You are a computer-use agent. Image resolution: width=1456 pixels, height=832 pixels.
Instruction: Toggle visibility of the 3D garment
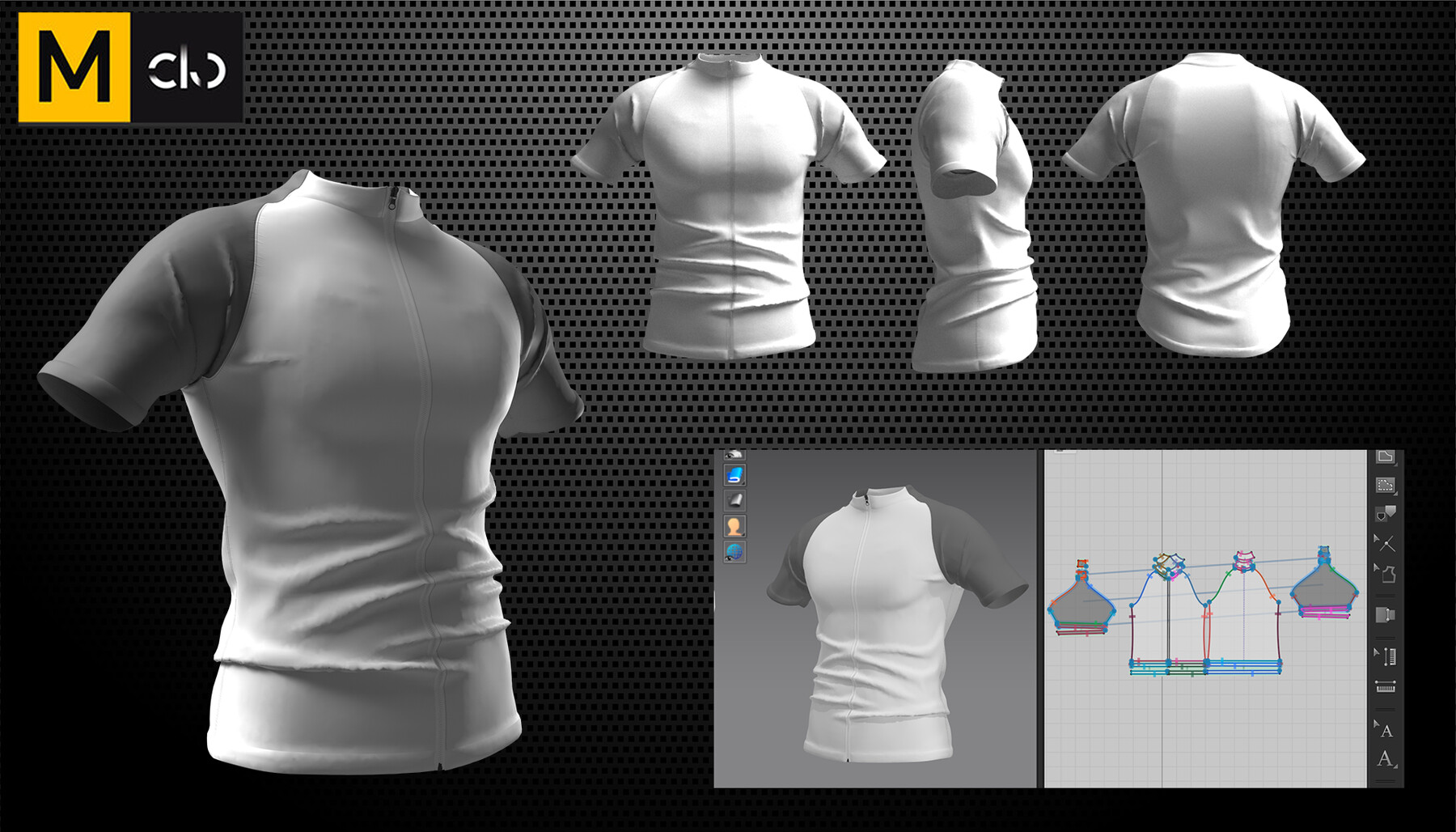point(734,455)
